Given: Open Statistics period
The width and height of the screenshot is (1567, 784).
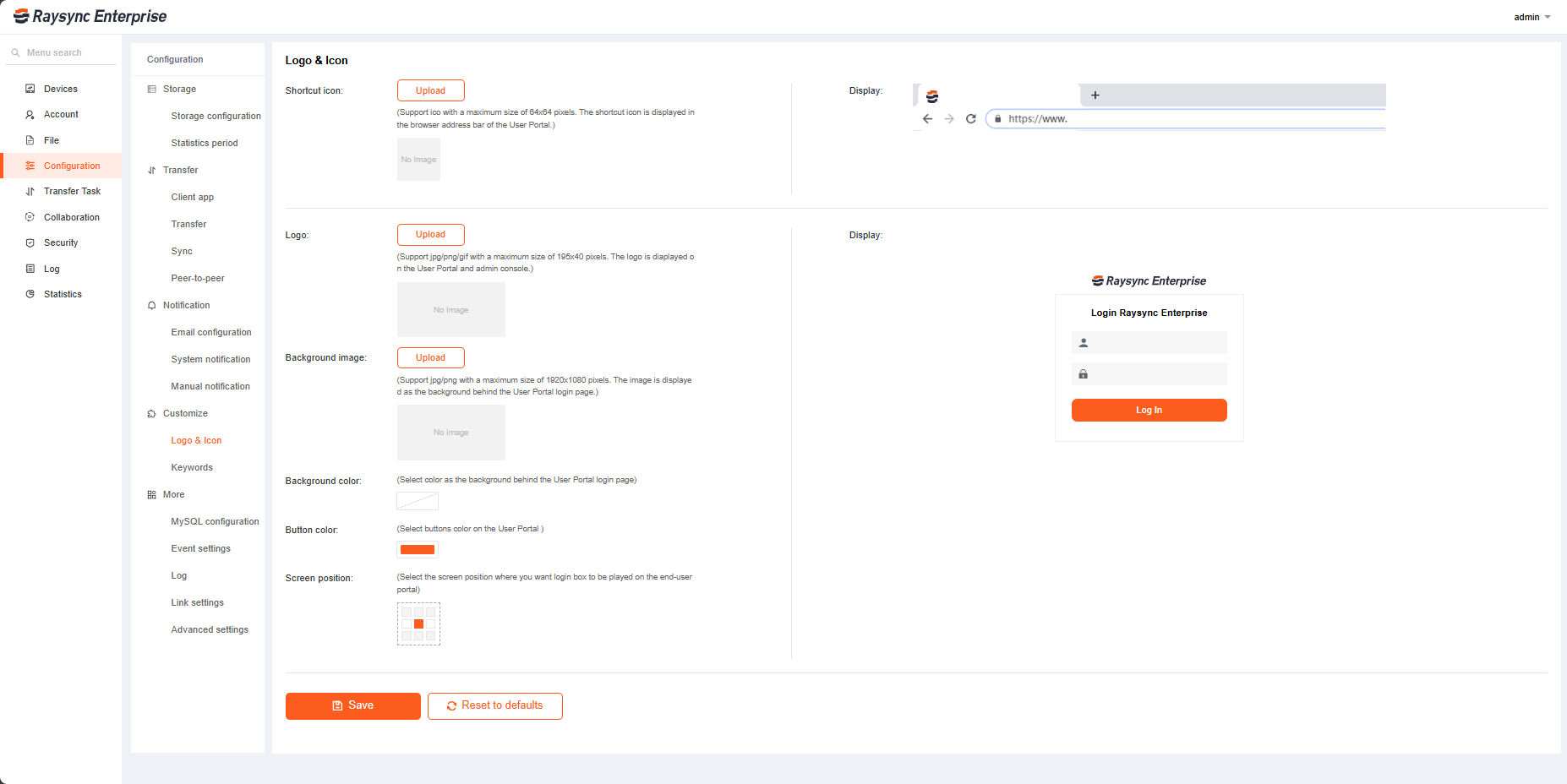Looking at the screenshot, I should pyautogui.click(x=205, y=143).
